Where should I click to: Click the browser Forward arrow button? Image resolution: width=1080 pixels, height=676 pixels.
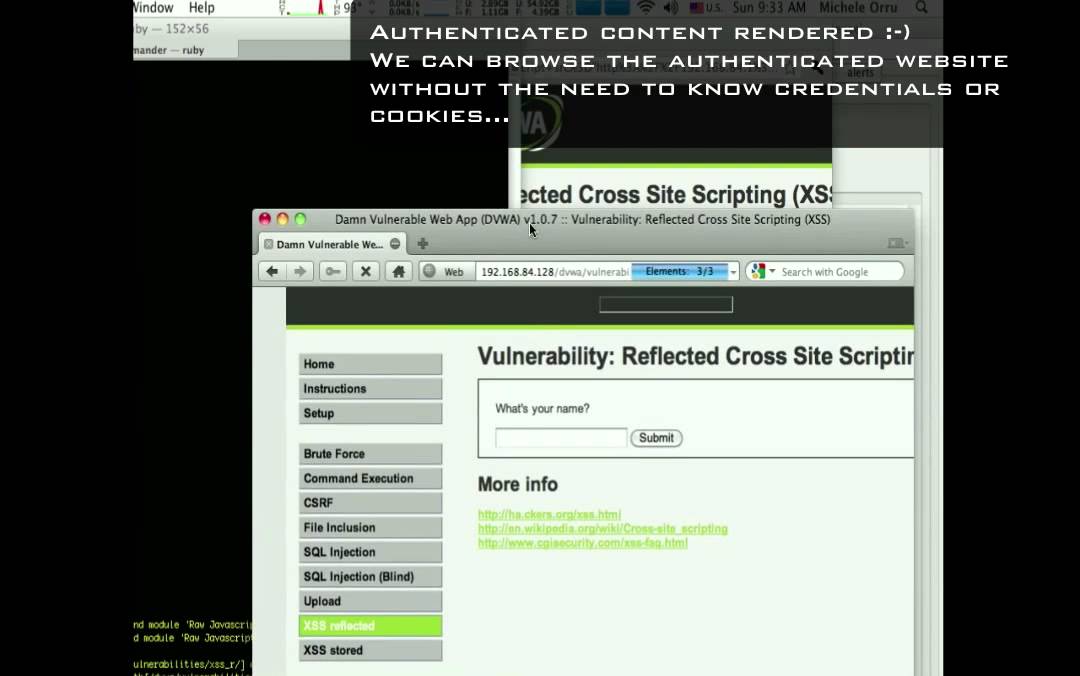point(300,272)
